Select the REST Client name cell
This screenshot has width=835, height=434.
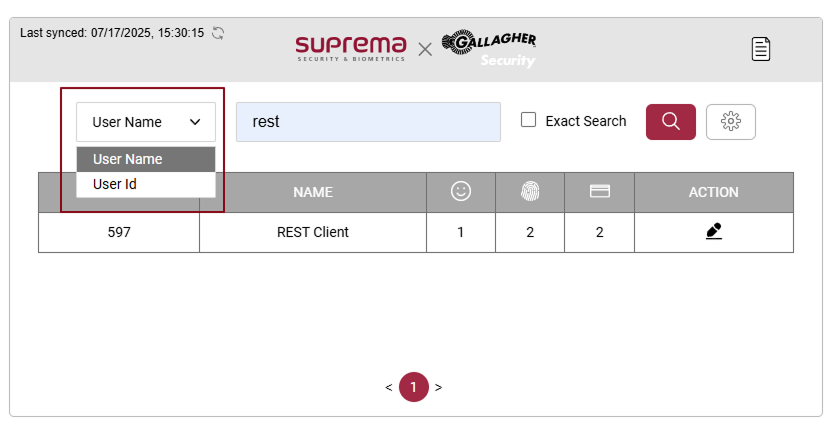313,232
